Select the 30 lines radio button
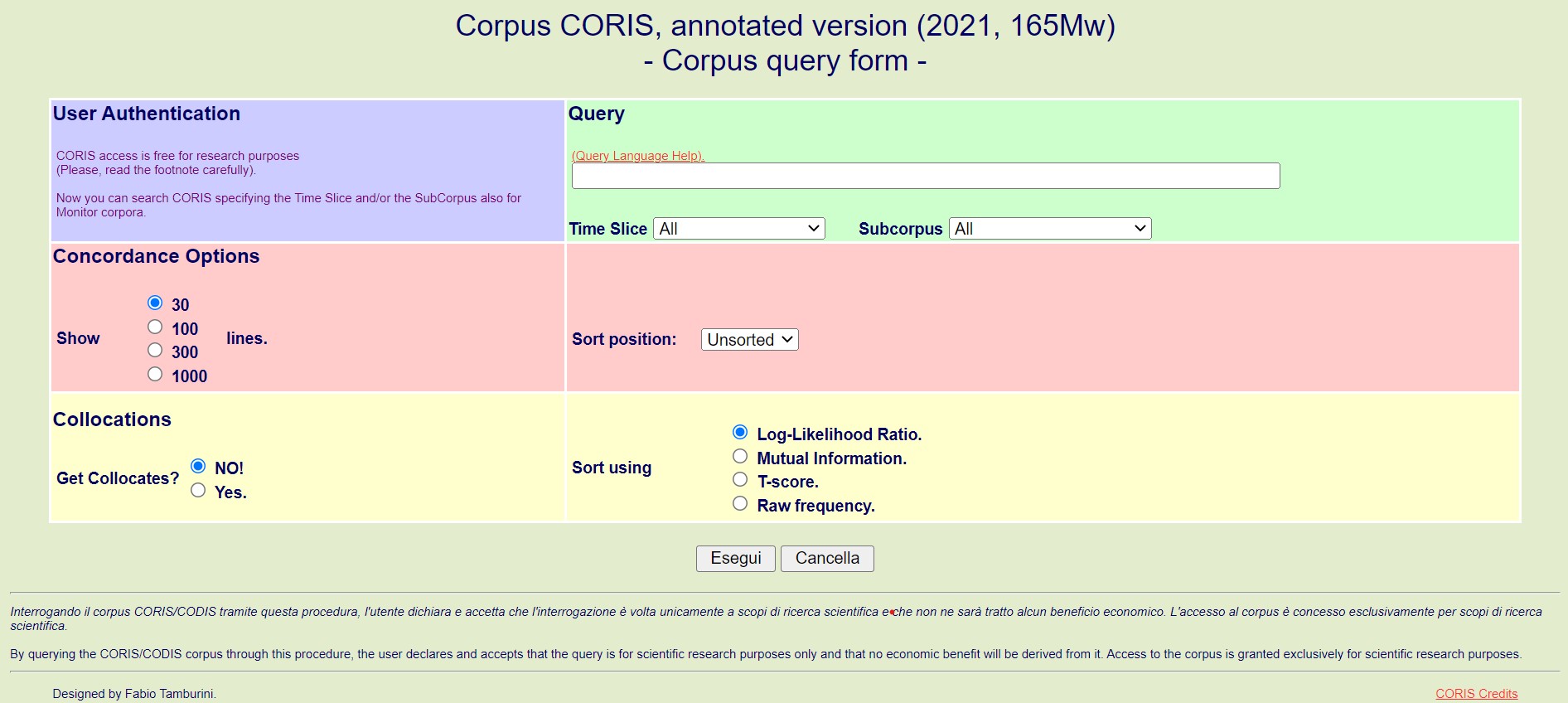1568x703 pixels. click(155, 303)
